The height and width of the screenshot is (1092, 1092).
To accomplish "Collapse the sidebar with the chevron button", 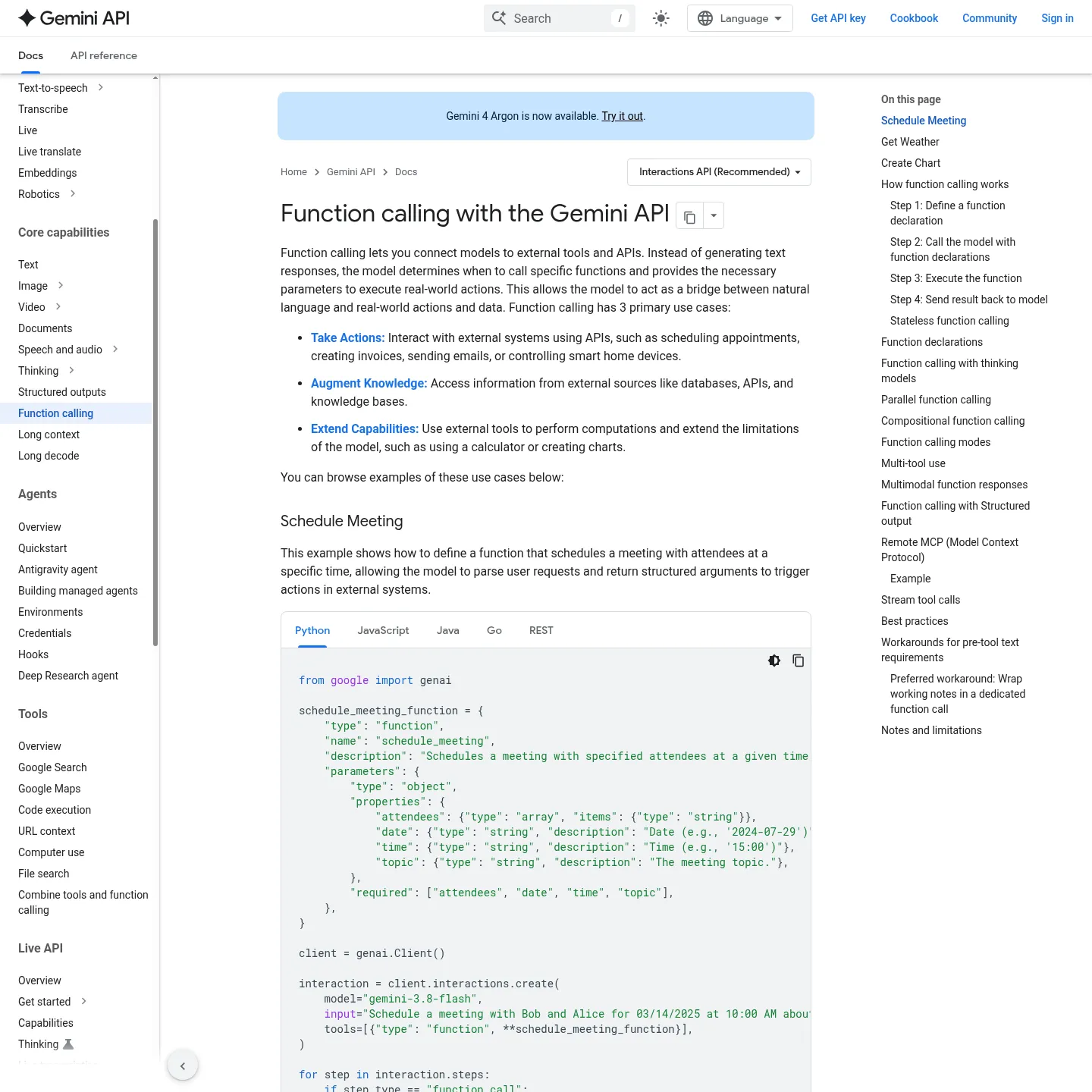I will (183, 1065).
